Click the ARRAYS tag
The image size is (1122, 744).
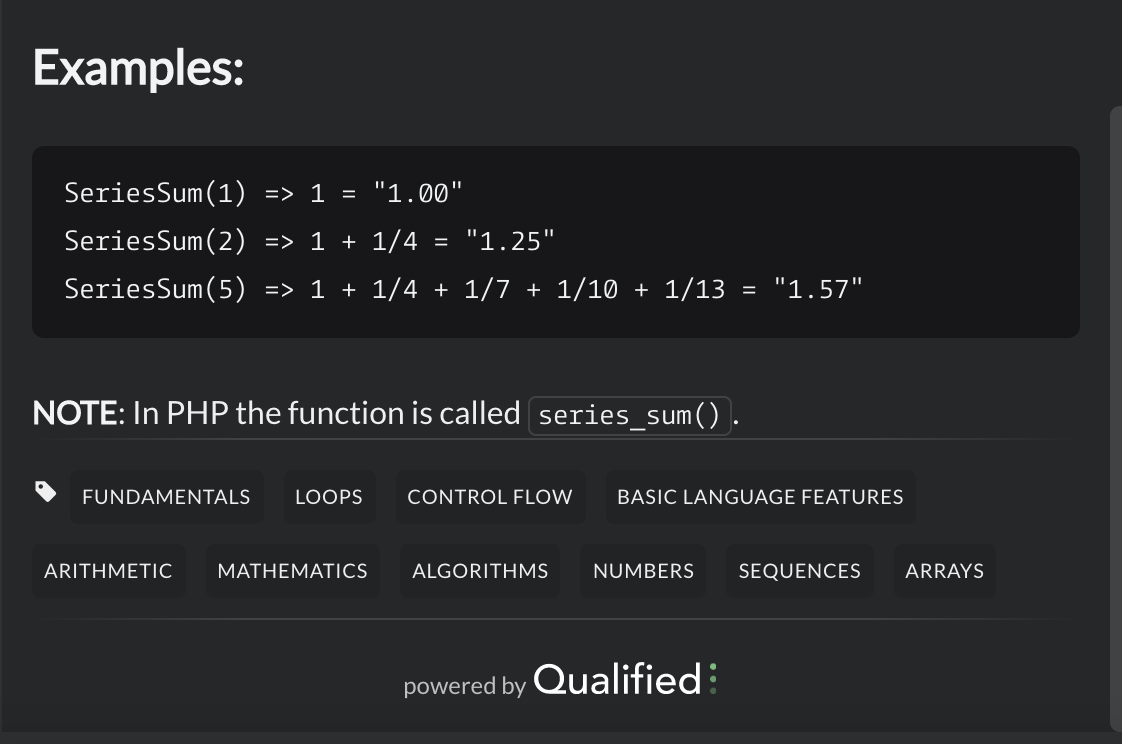(943, 570)
